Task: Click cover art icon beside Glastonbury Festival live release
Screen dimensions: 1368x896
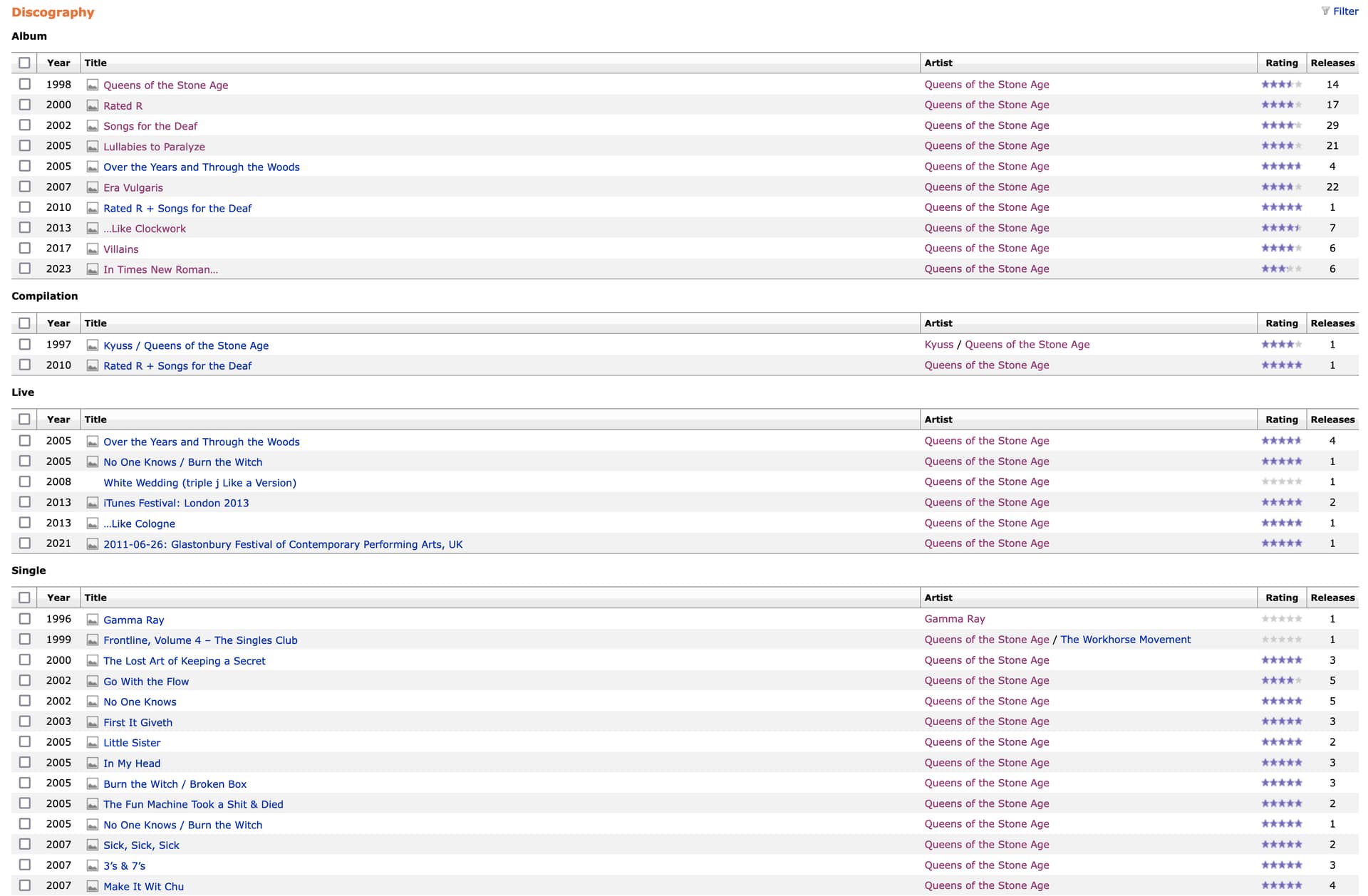Action: pyautogui.click(x=93, y=544)
